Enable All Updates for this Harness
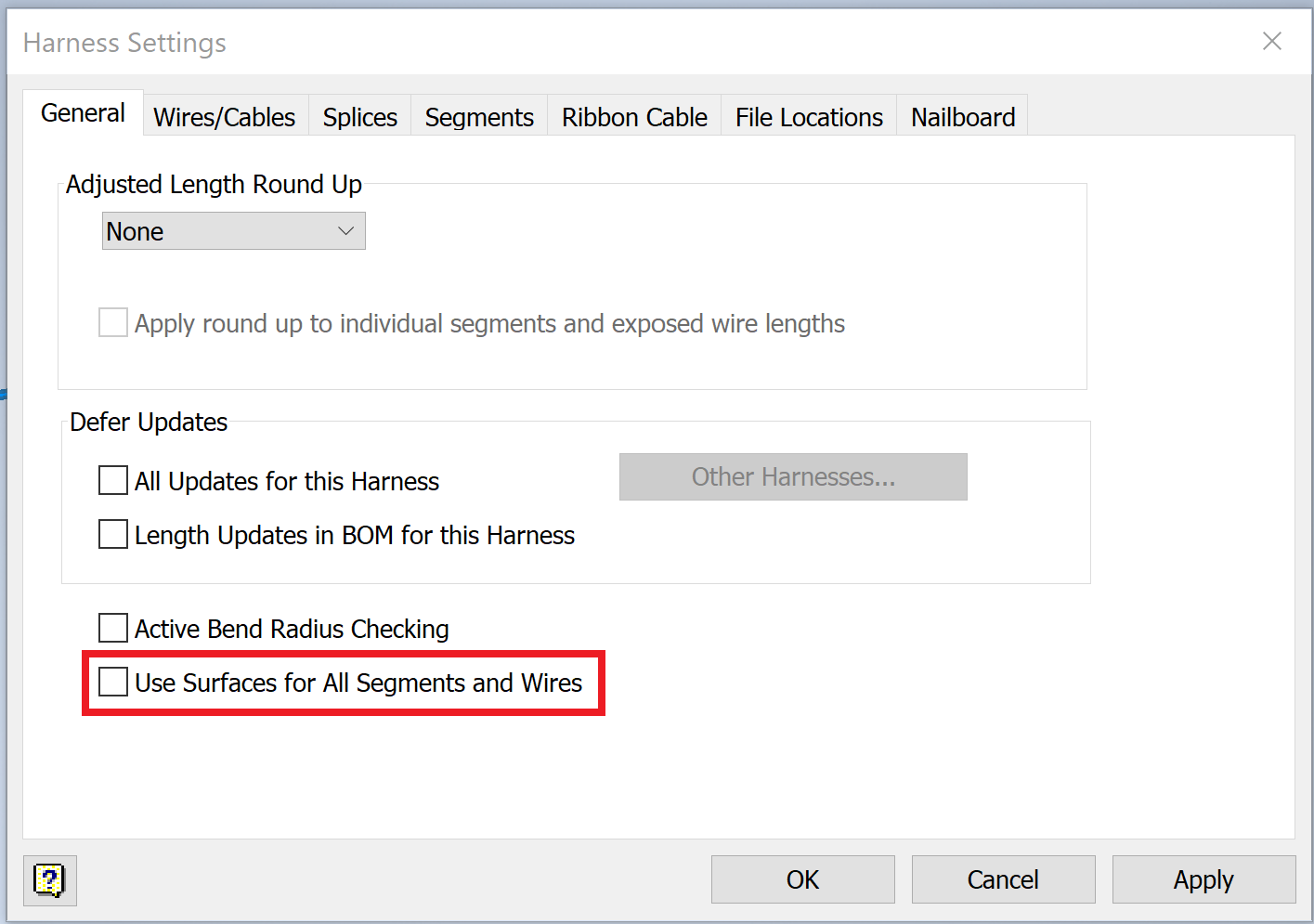1314x924 pixels. coord(112,480)
